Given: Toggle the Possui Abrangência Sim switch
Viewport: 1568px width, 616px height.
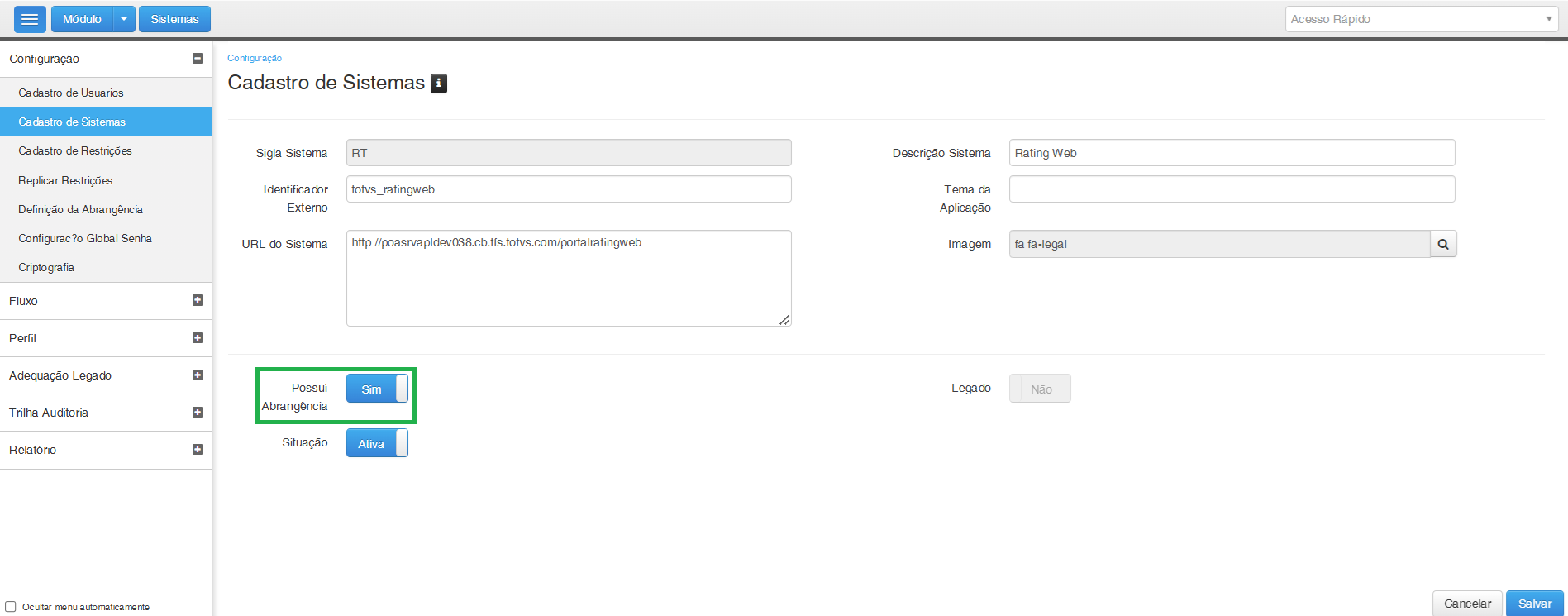Looking at the screenshot, I should point(377,389).
